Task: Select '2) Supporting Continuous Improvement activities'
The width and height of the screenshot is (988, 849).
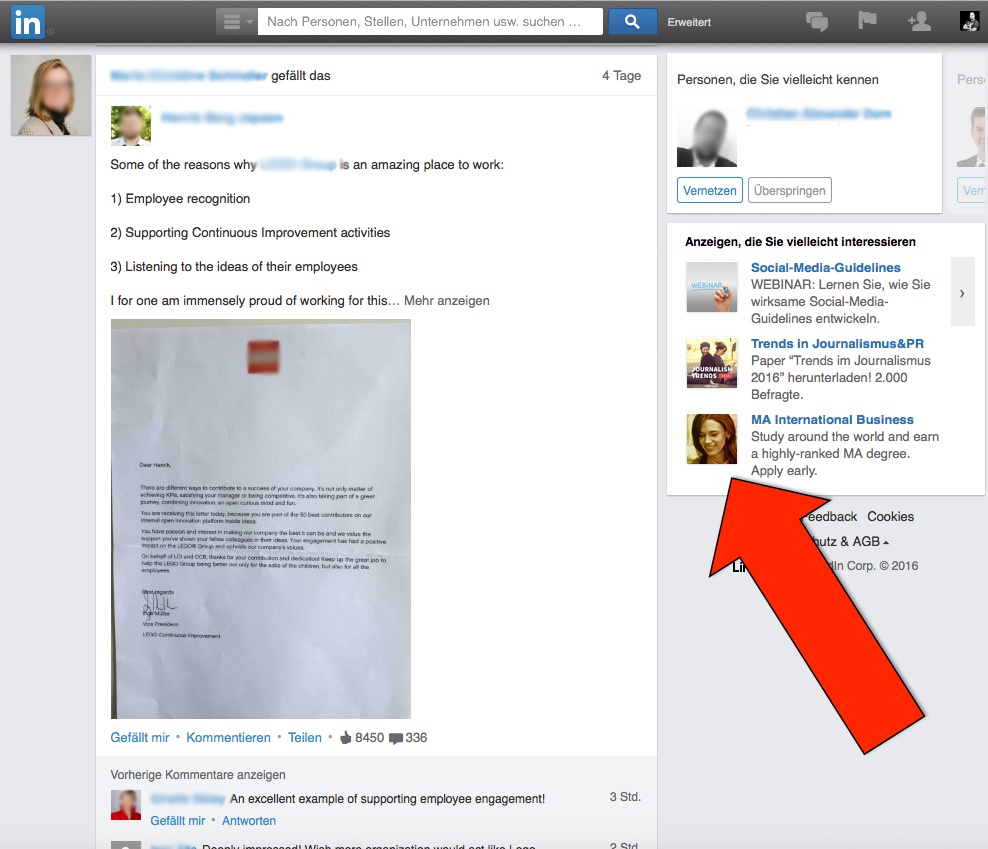Action: pyautogui.click(x=250, y=233)
